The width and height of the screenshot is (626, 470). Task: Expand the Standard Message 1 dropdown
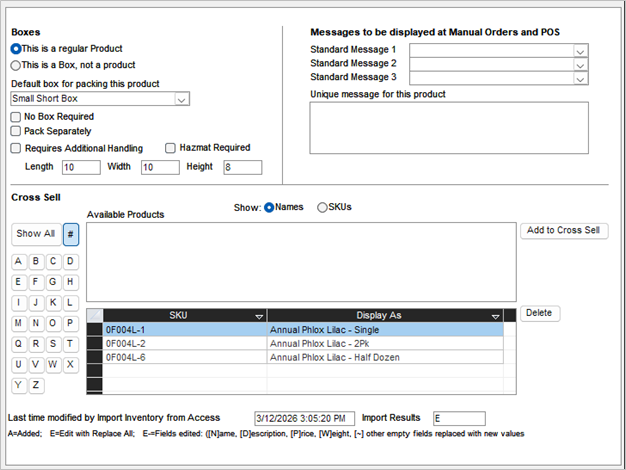(579, 49)
